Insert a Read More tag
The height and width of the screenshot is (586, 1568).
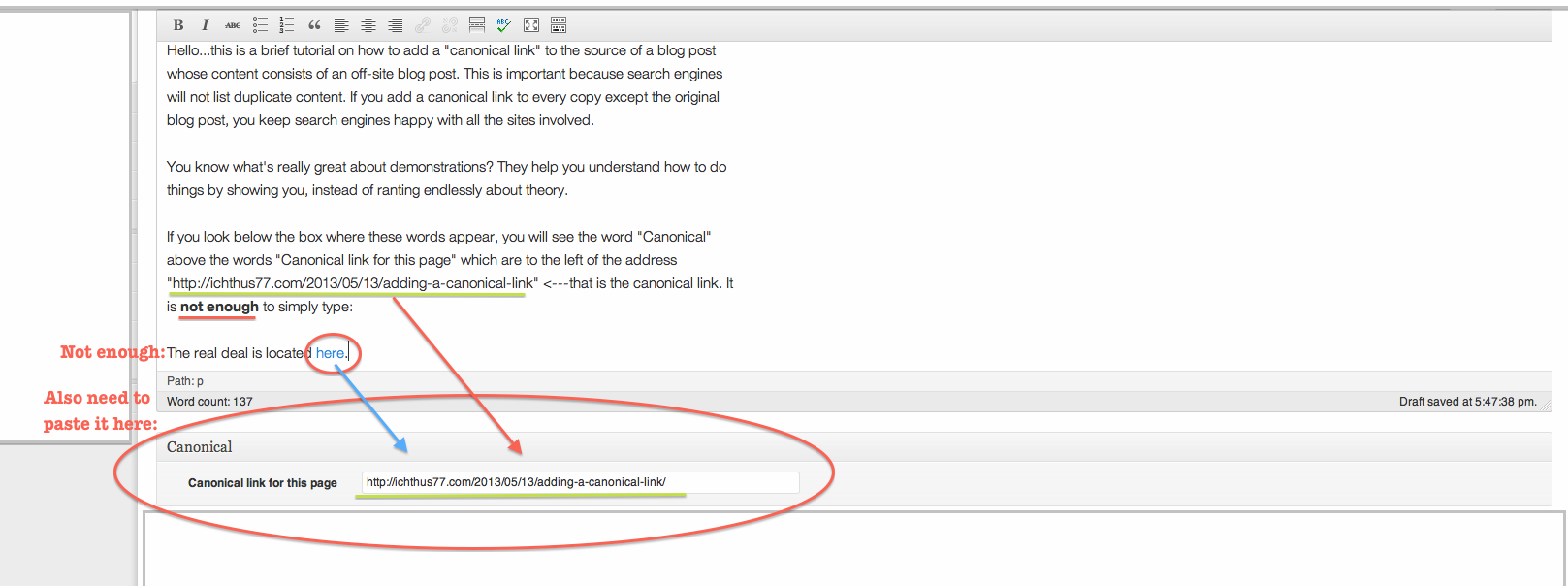click(477, 25)
